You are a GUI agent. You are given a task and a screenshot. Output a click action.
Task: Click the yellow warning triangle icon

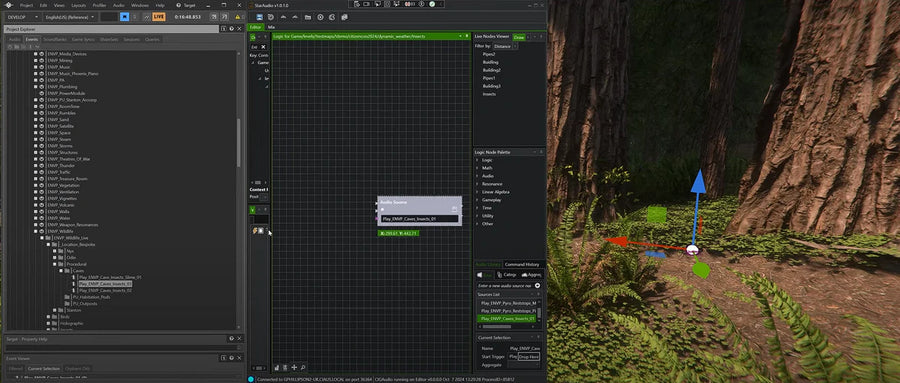pos(237,17)
